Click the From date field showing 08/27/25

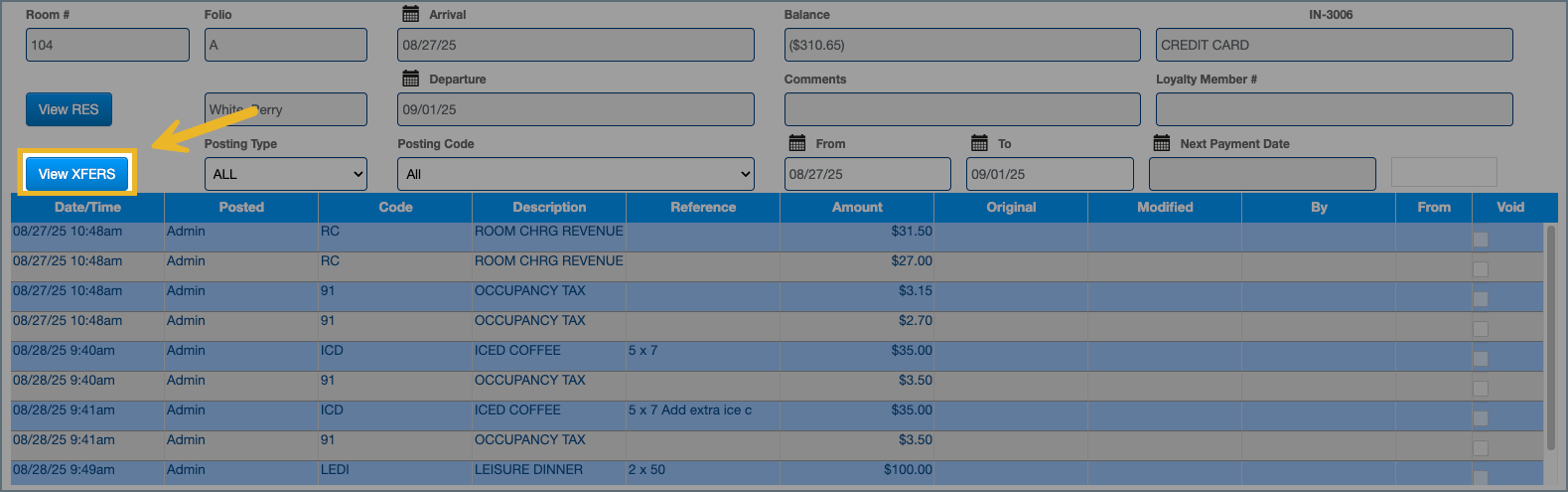point(866,174)
